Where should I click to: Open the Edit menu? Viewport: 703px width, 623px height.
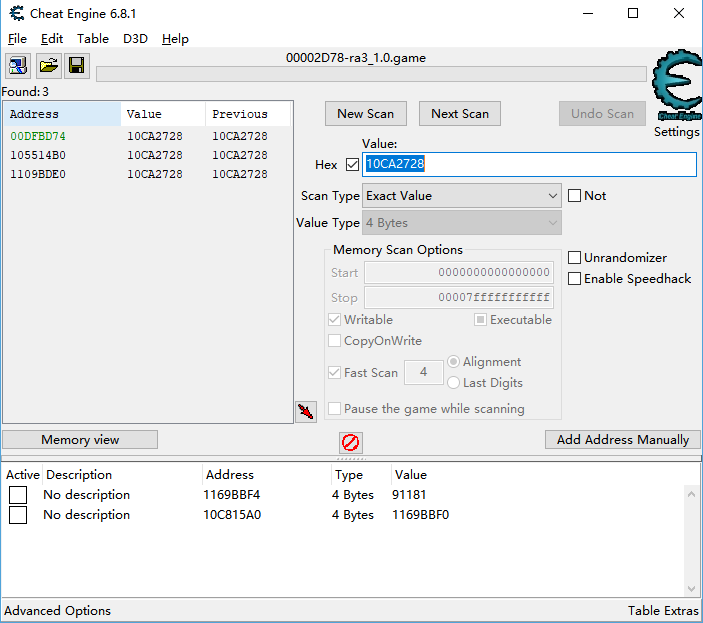tap(52, 39)
